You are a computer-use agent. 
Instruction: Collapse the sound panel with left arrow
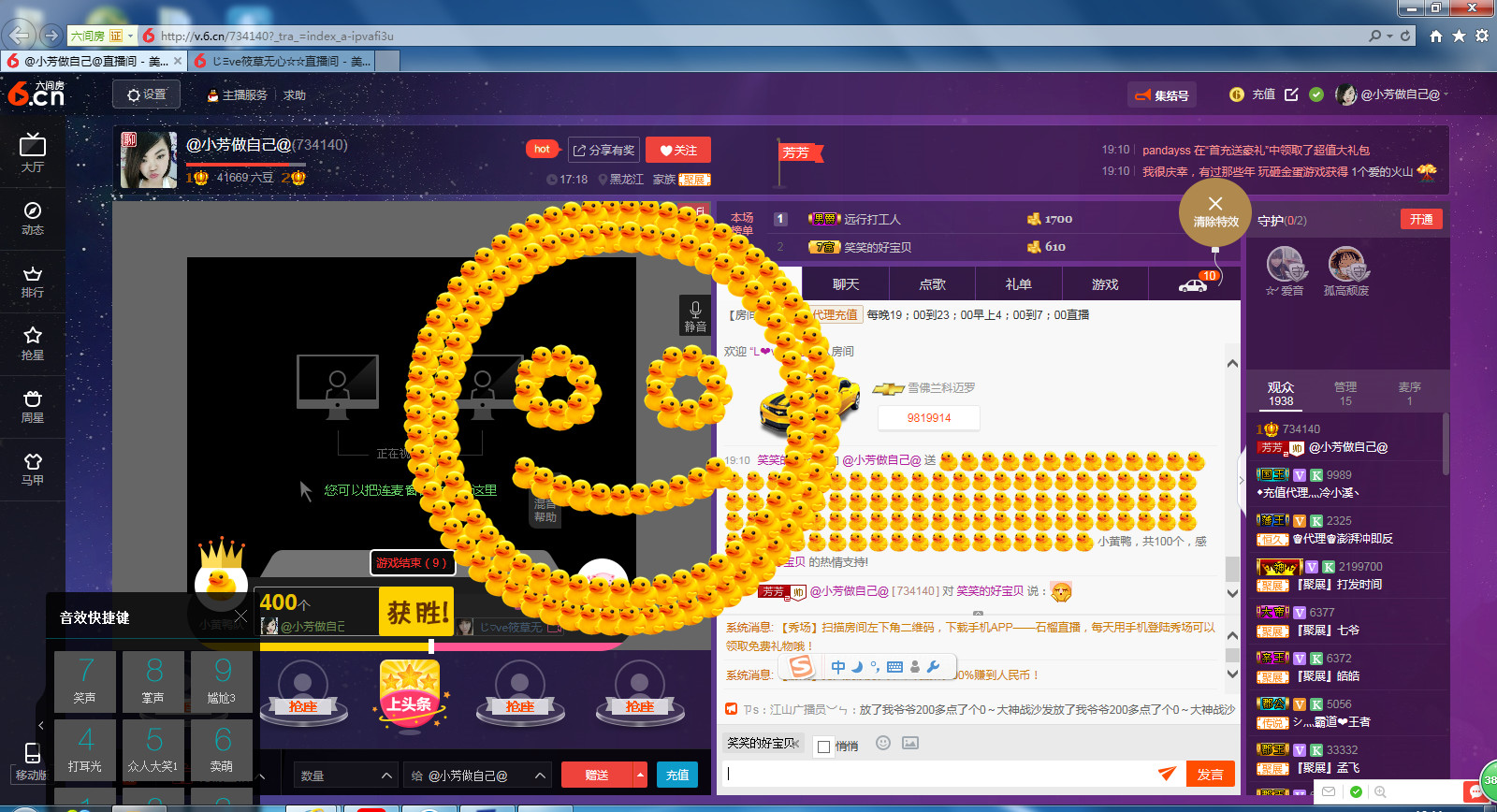click(41, 725)
